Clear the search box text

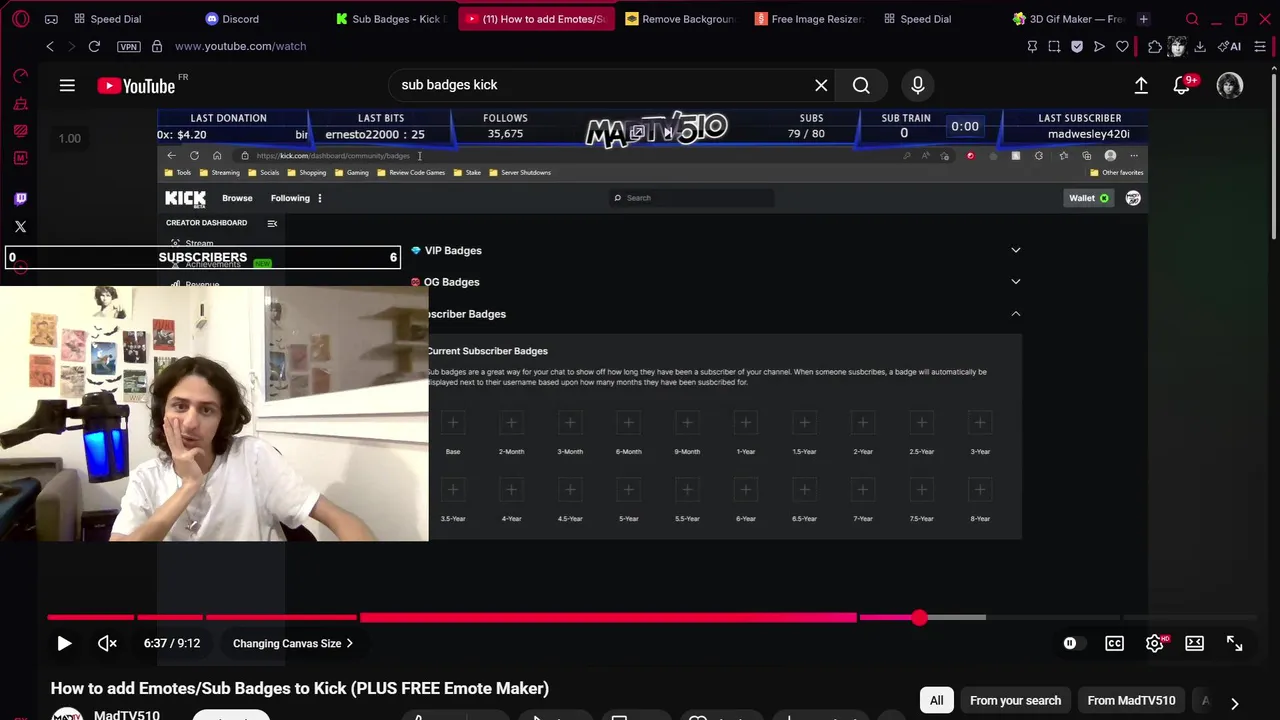(821, 86)
